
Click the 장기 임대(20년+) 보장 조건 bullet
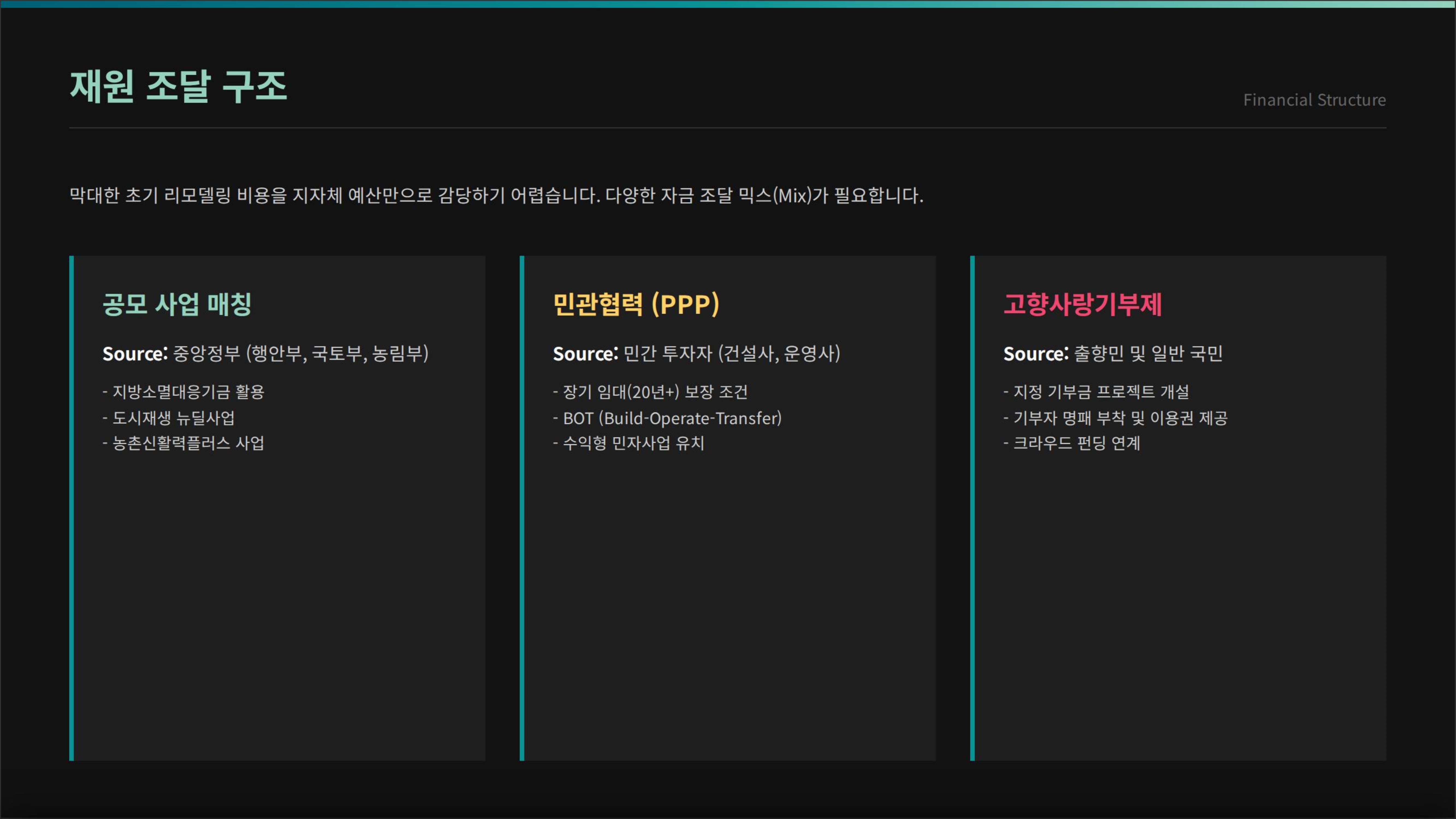(650, 392)
